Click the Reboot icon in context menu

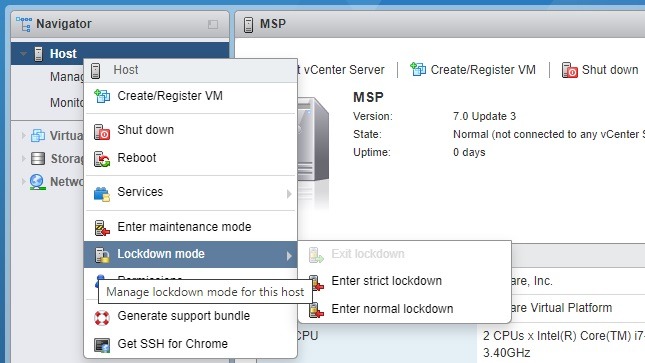coord(102,159)
